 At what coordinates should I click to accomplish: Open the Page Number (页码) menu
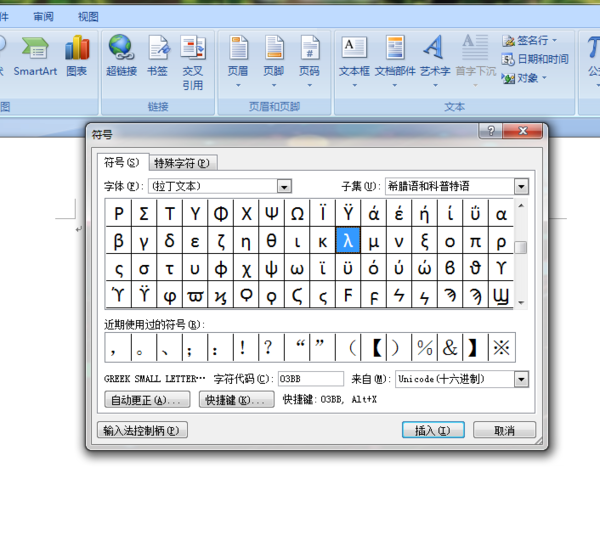[x=309, y=61]
